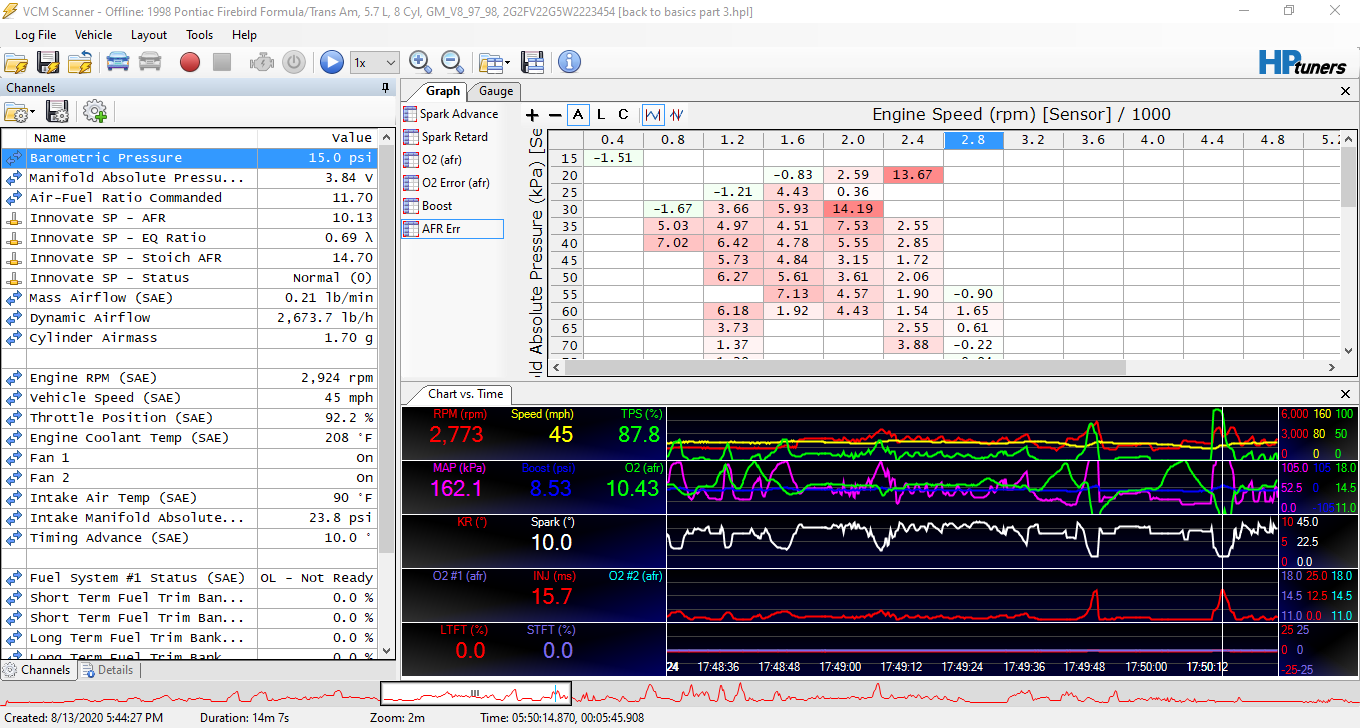Viewport: 1360px width, 728px height.
Task: Start log playback with blue play button
Action: tap(332, 62)
